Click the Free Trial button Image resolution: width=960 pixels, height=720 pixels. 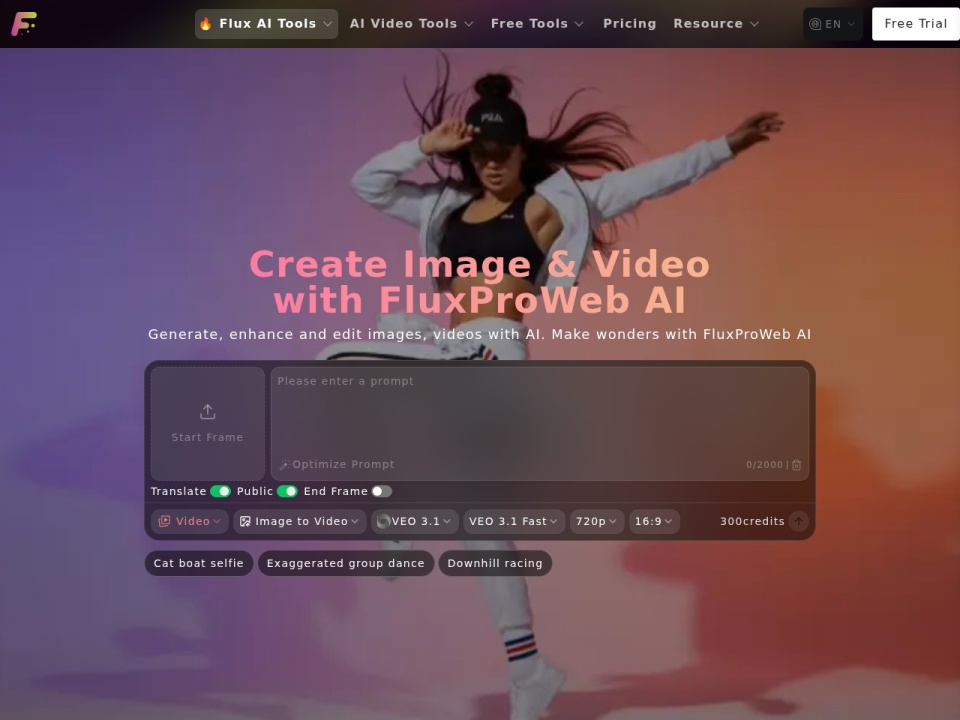(x=915, y=24)
